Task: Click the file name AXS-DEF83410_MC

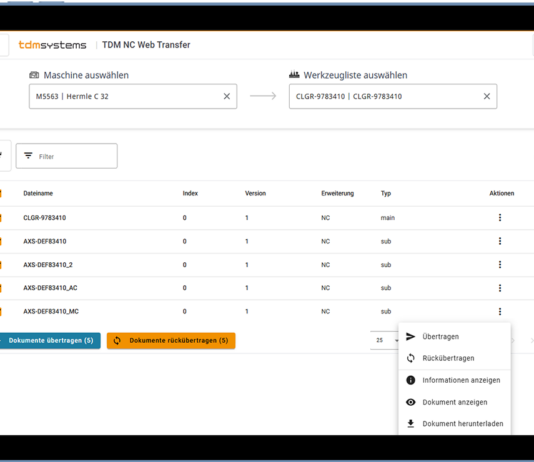Action: pyautogui.click(x=51, y=312)
